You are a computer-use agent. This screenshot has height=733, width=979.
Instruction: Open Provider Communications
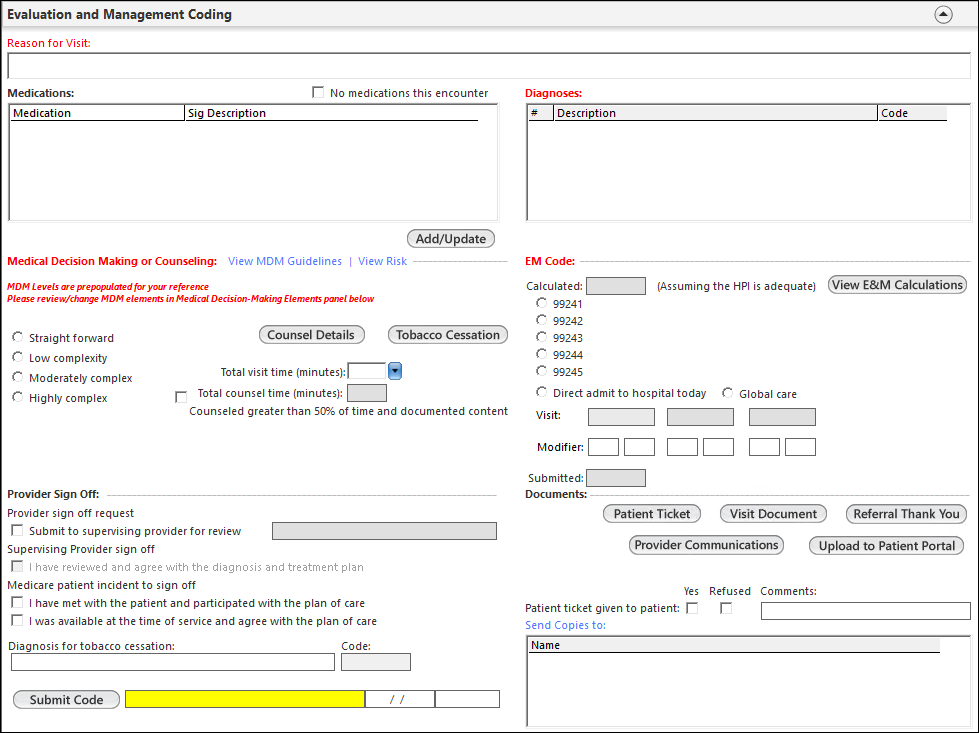point(706,545)
